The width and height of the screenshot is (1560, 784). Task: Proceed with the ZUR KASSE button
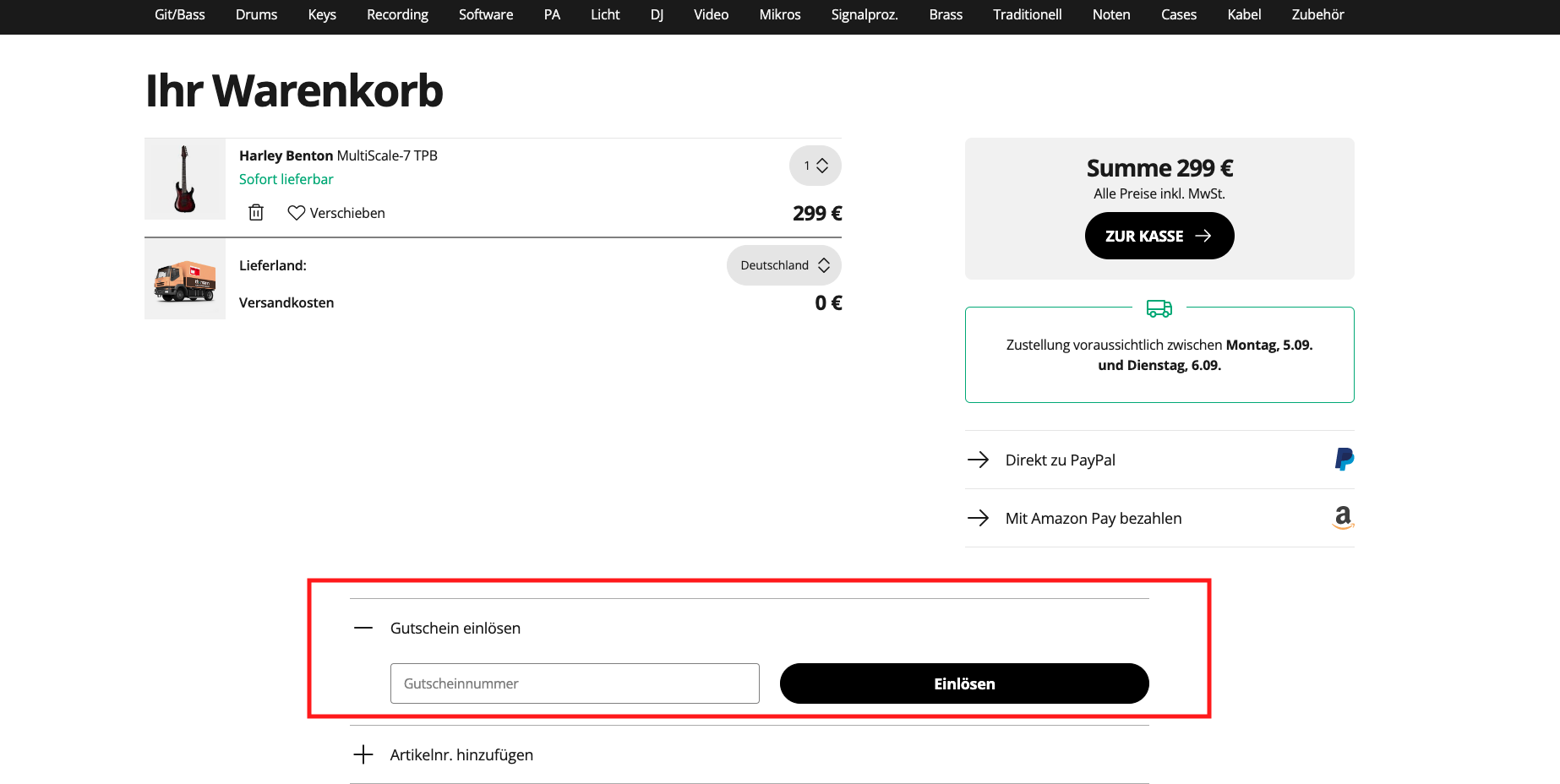click(x=1159, y=236)
